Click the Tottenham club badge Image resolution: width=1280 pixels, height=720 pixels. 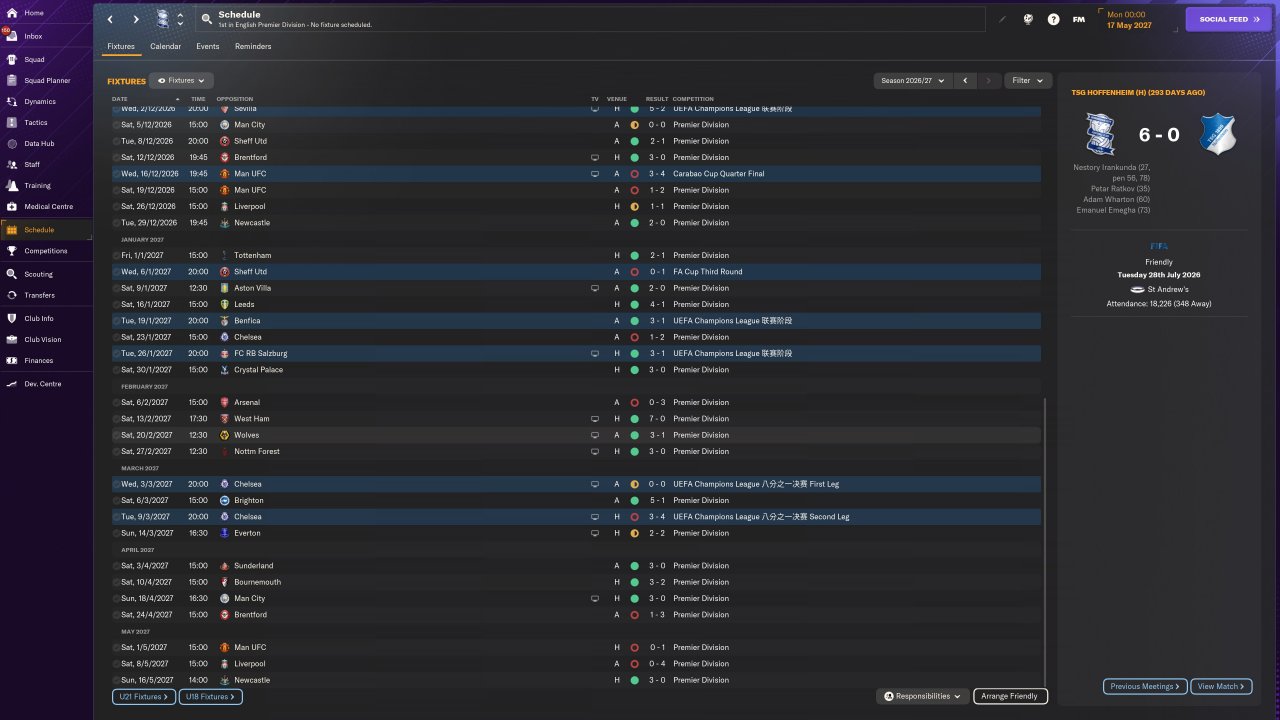point(225,255)
